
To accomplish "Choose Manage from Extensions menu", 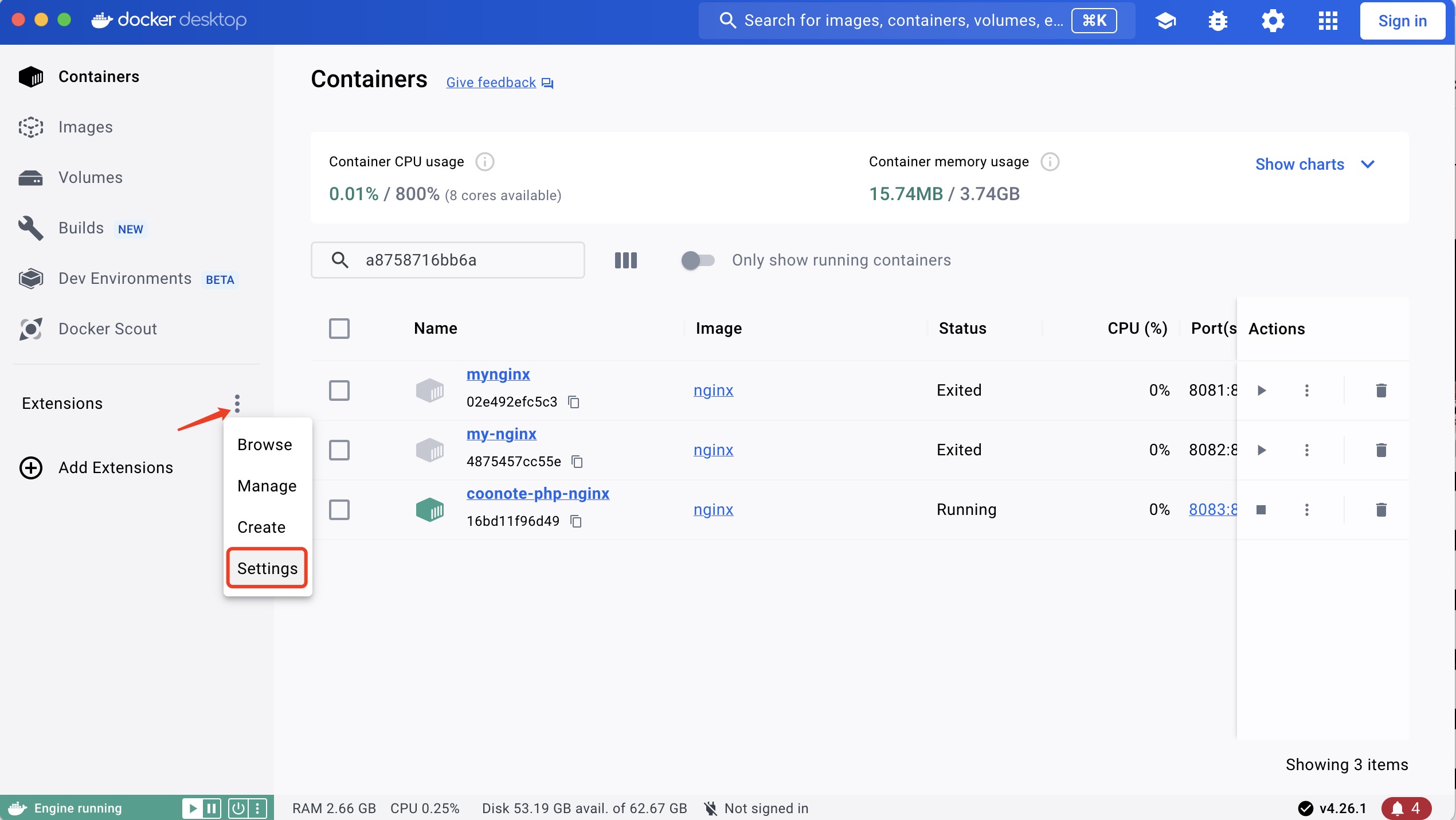I will click(267, 486).
